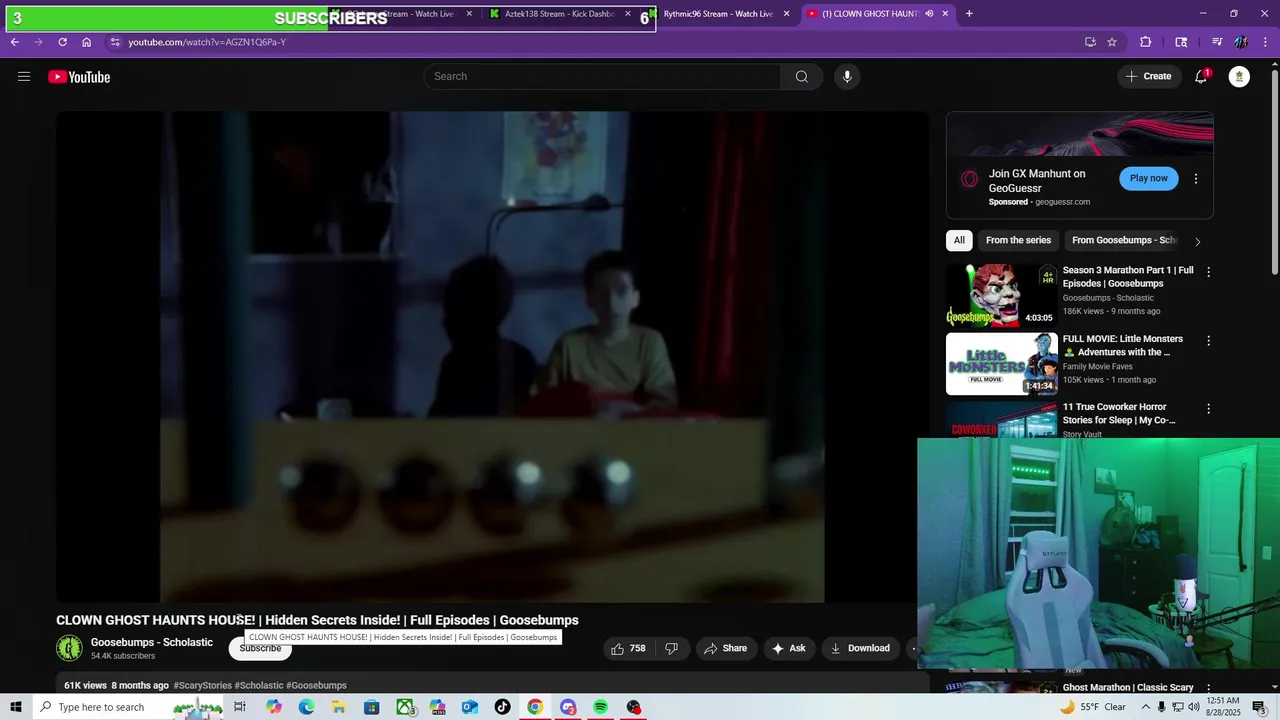Viewport: 1280px width, 720px height.
Task: Select the 'From the series' chip
Action: (1018, 240)
